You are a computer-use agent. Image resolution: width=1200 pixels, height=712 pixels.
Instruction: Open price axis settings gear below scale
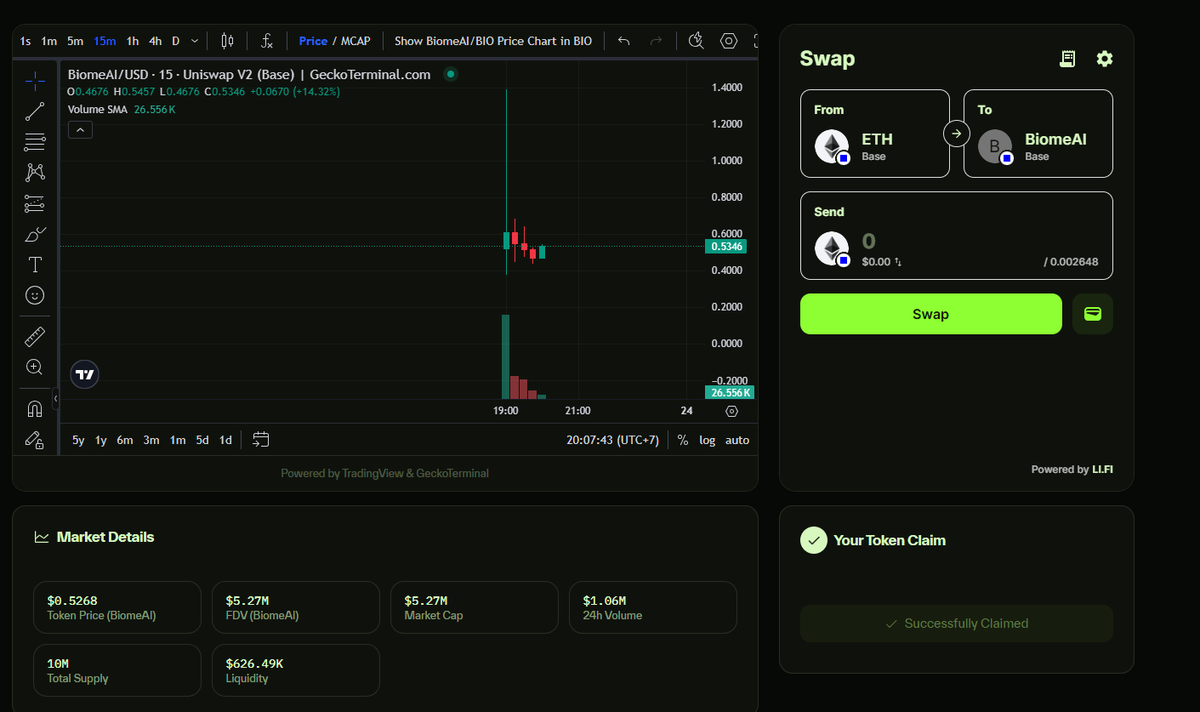click(732, 411)
